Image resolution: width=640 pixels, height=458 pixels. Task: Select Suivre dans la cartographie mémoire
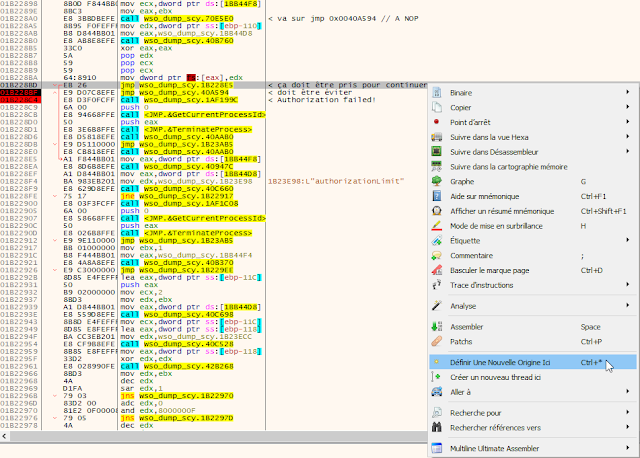pos(533,167)
